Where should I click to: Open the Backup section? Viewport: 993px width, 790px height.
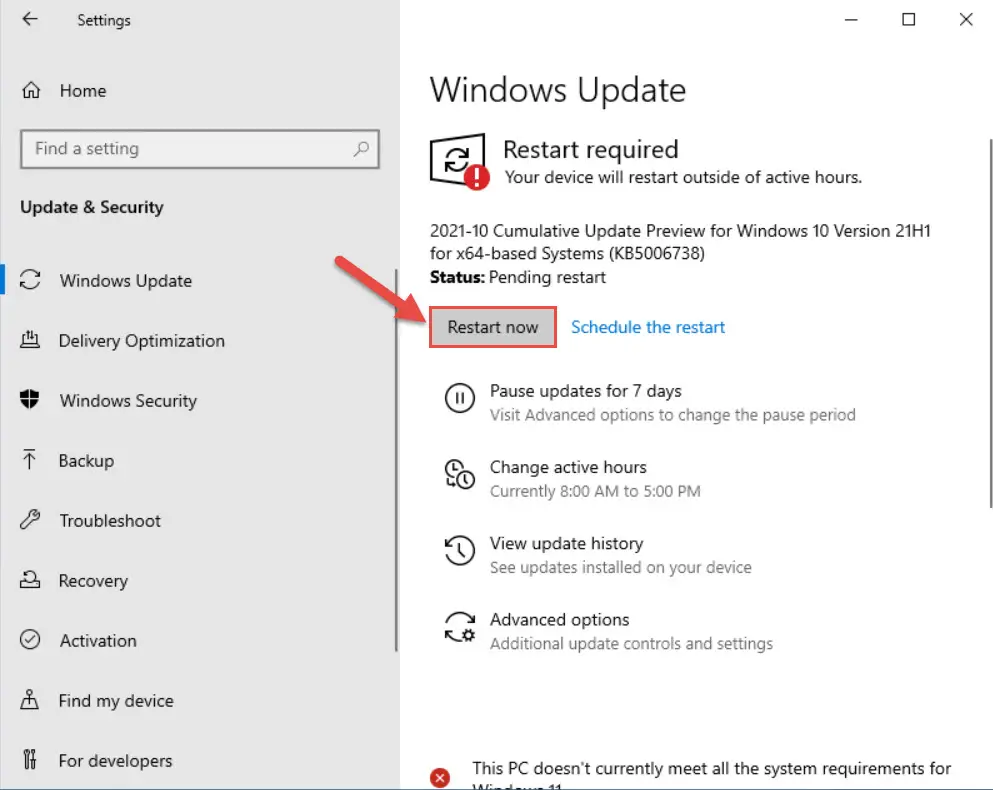click(87, 461)
